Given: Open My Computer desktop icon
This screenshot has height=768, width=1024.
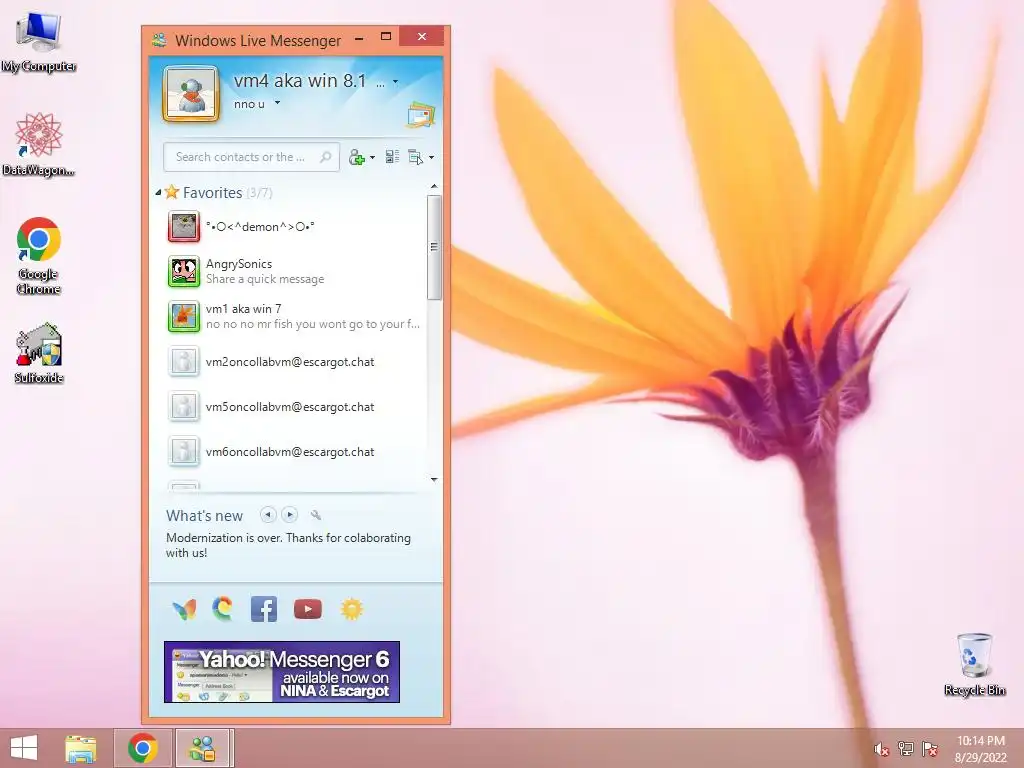Looking at the screenshot, I should point(39,41).
